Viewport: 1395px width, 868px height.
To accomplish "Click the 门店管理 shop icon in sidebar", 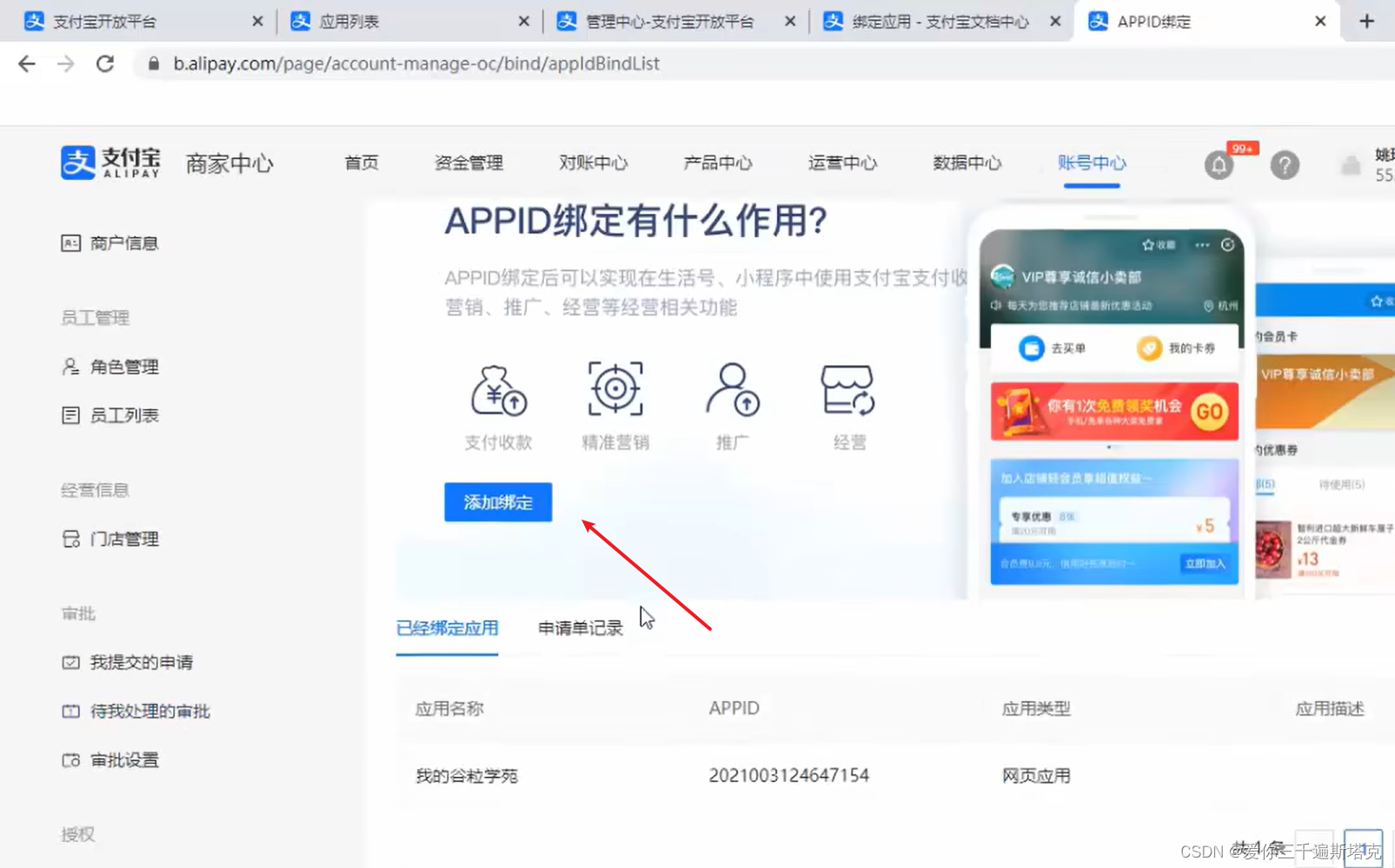I will point(71,538).
